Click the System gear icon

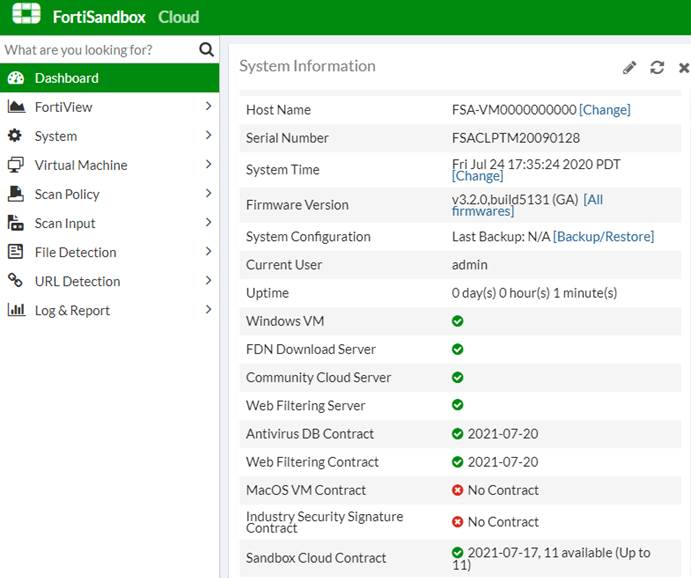pos(15,135)
